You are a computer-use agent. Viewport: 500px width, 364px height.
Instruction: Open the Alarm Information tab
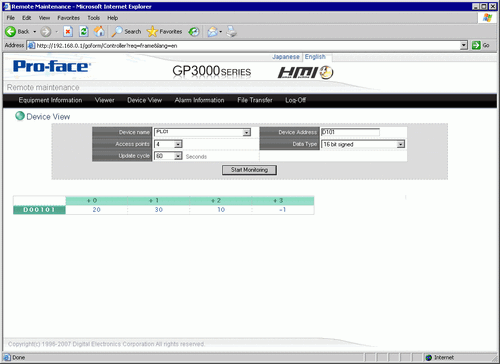click(199, 100)
